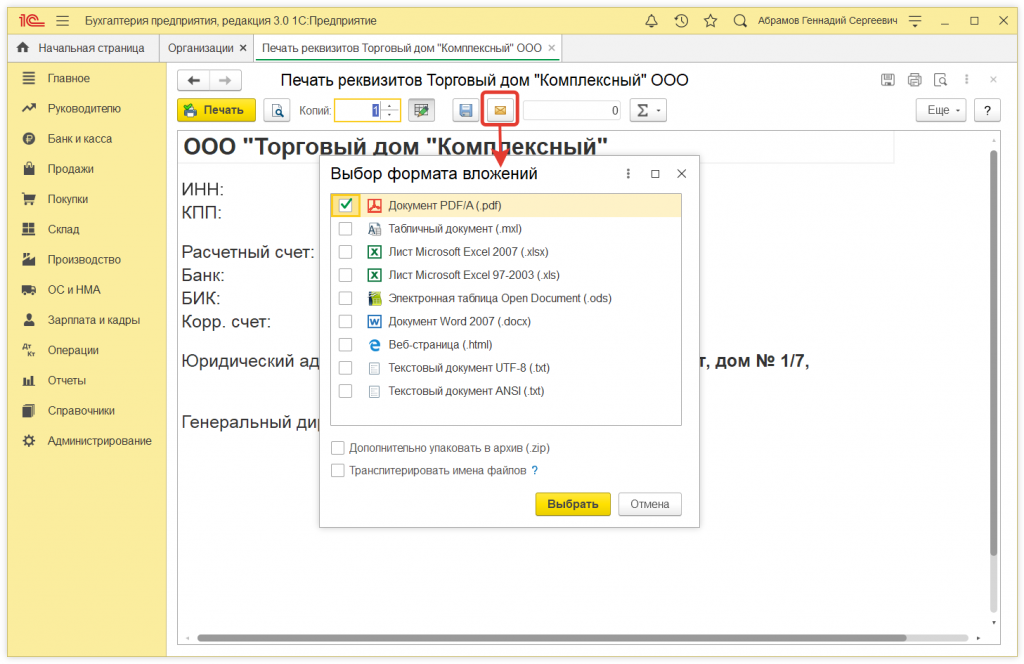Image resolution: width=1024 pixels, height=664 pixels.
Task: Click the Σ sum icon
Action: [x=642, y=110]
